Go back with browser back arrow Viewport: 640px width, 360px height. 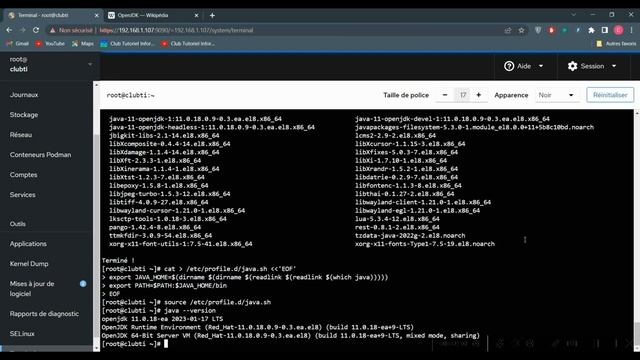pyautogui.click(x=9, y=30)
